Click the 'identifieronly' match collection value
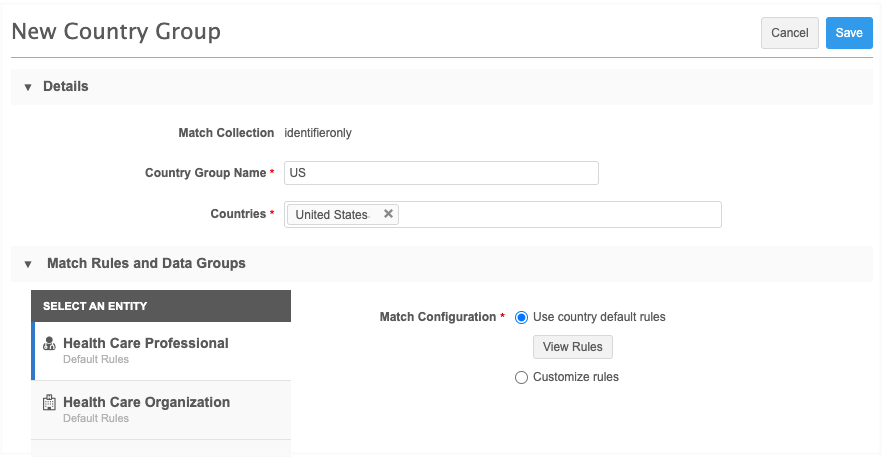 (318, 132)
